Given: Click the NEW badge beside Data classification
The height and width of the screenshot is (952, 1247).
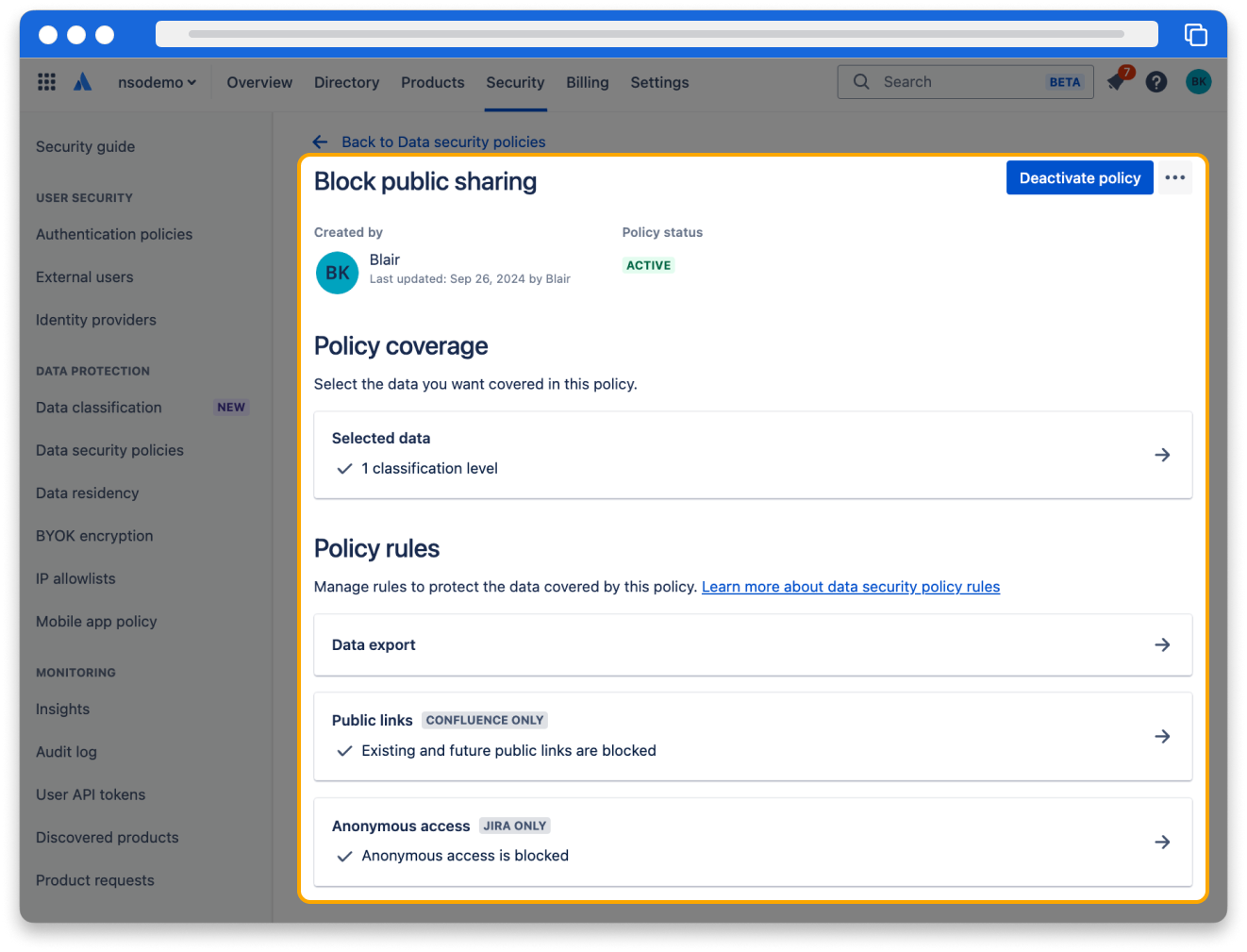Looking at the screenshot, I should click(x=231, y=408).
